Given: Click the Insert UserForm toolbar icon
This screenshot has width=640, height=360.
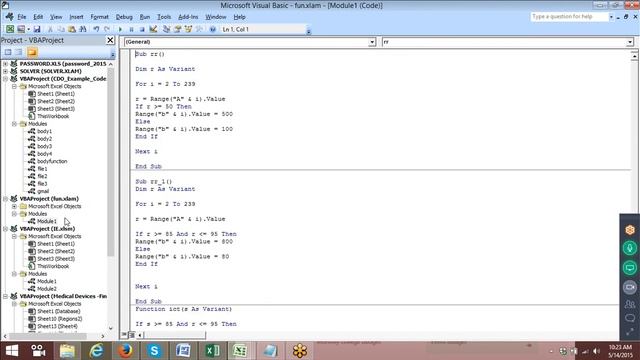Looking at the screenshot, I should pos(20,29).
